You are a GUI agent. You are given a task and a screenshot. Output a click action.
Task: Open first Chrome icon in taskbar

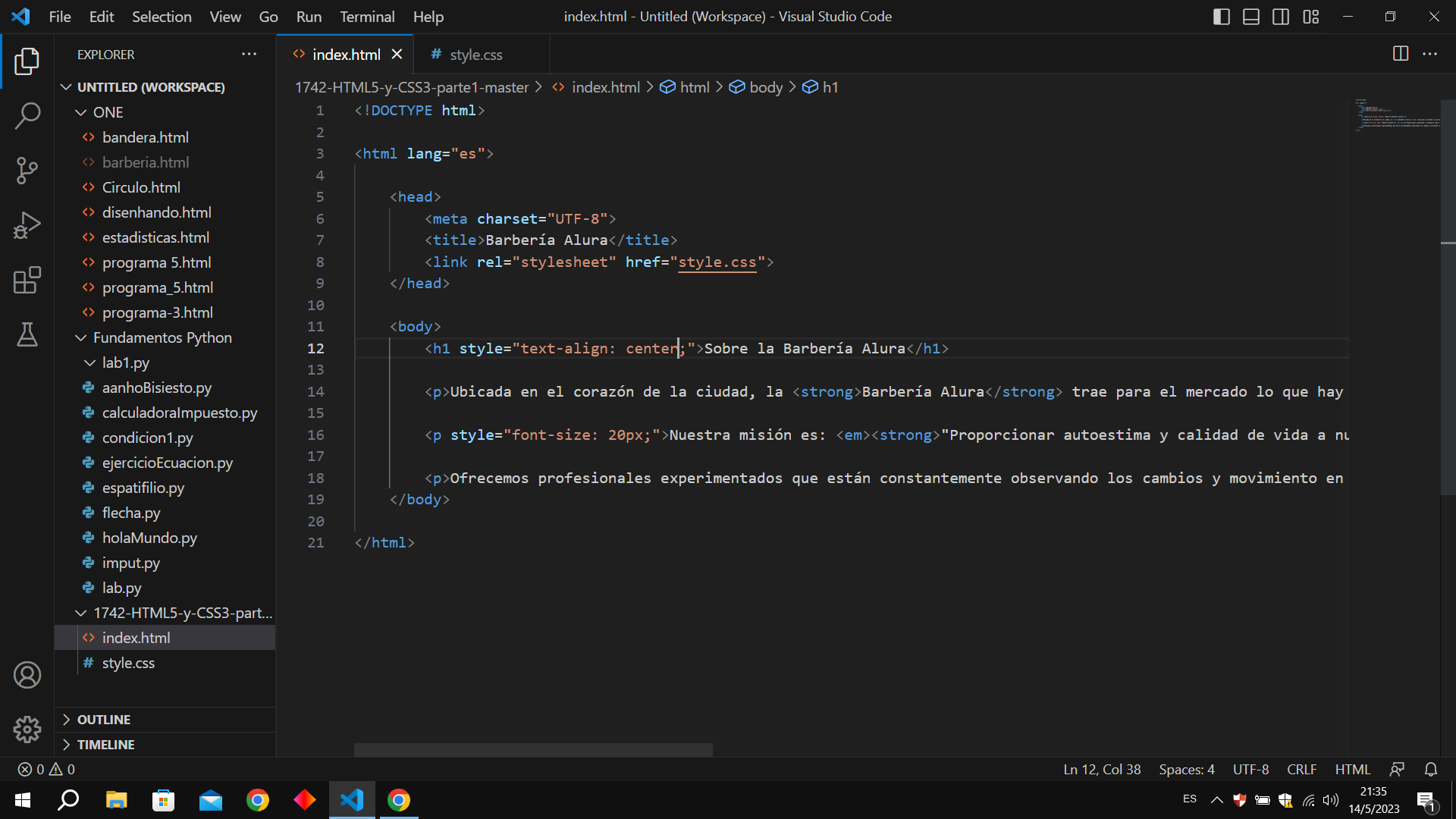coord(258,800)
